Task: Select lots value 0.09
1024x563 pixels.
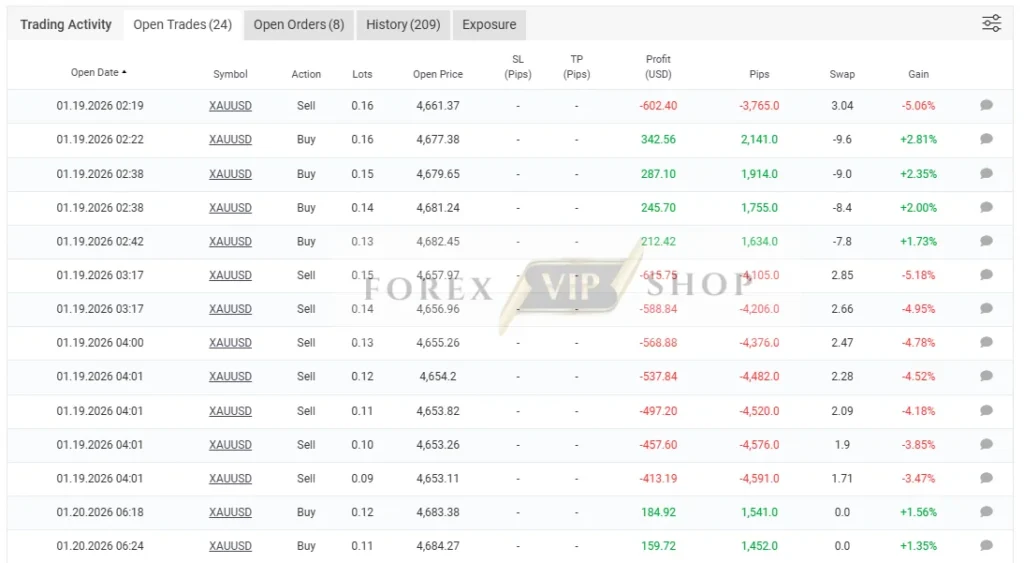Action: [362, 479]
